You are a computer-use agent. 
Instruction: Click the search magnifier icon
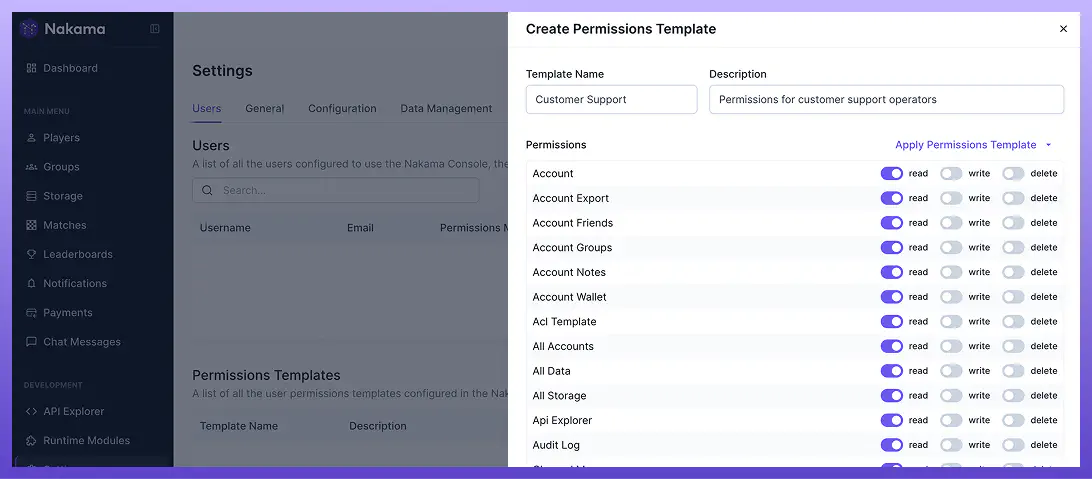click(207, 190)
